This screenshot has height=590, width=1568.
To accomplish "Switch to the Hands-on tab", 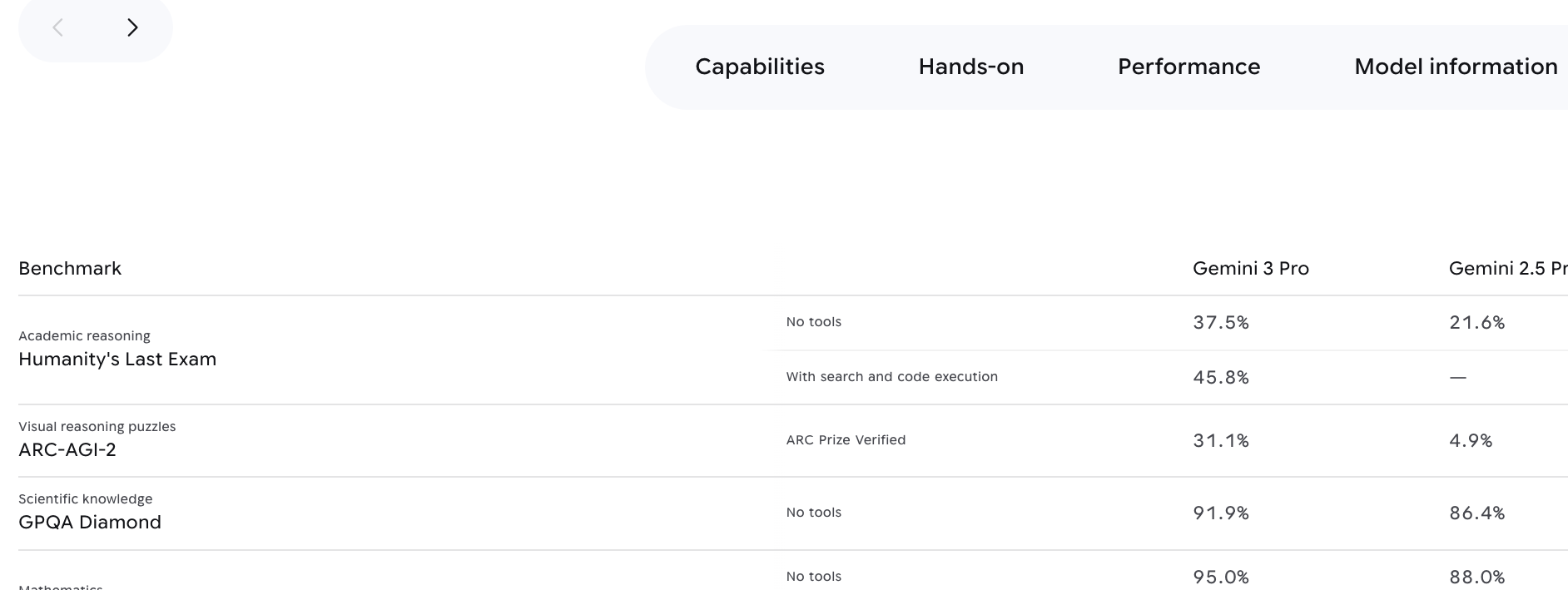I will (x=971, y=67).
